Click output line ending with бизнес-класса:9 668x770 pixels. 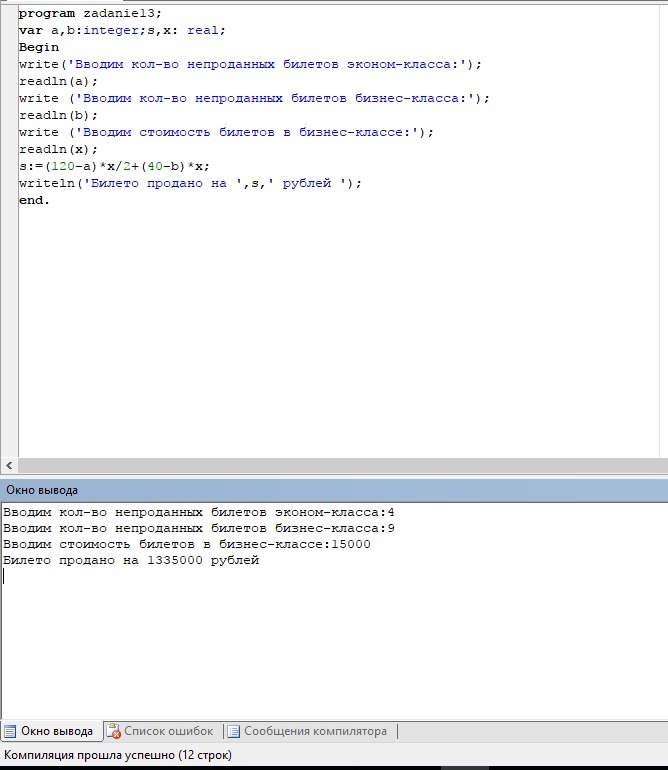coord(199,528)
